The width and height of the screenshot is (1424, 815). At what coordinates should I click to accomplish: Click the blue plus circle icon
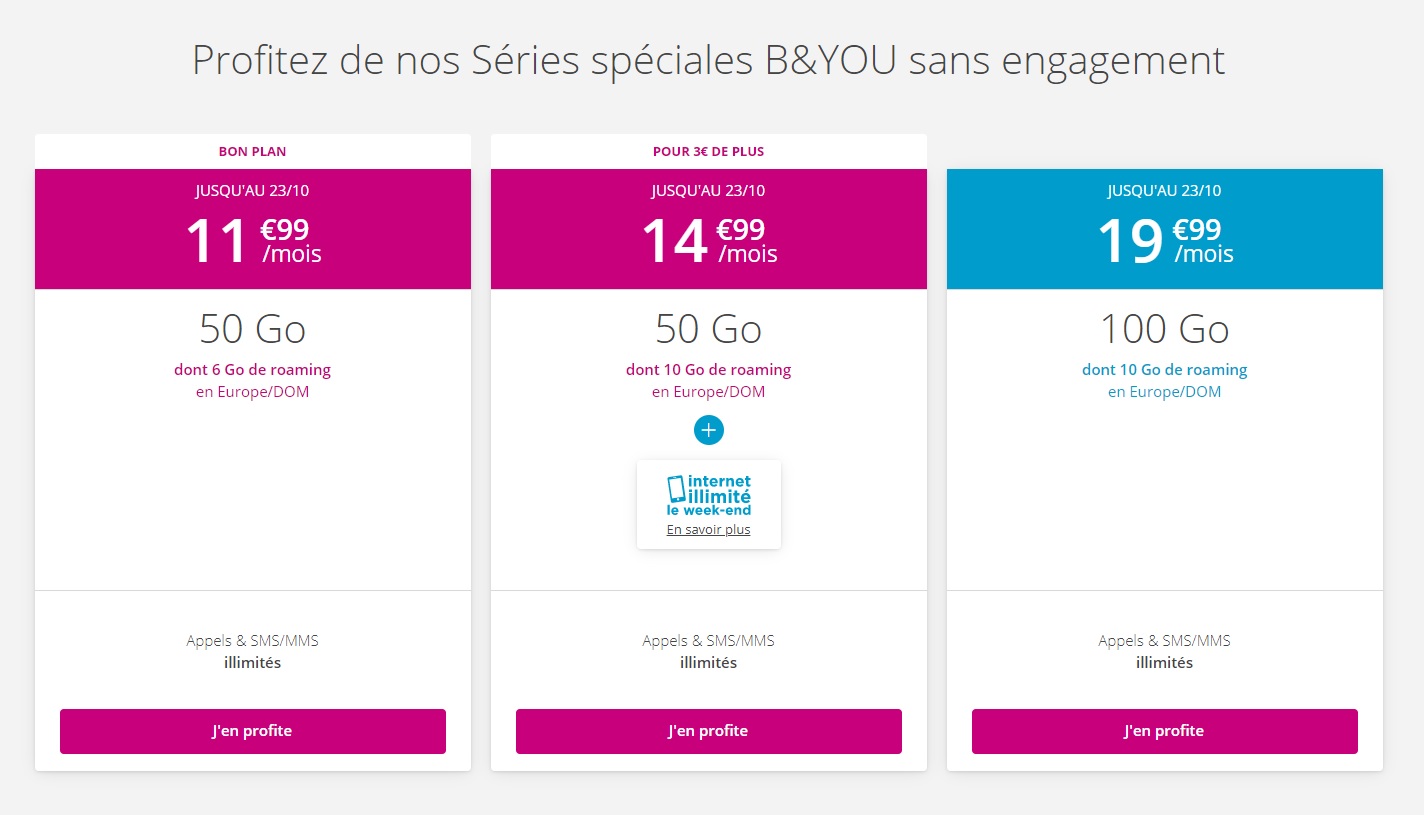click(x=708, y=430)
